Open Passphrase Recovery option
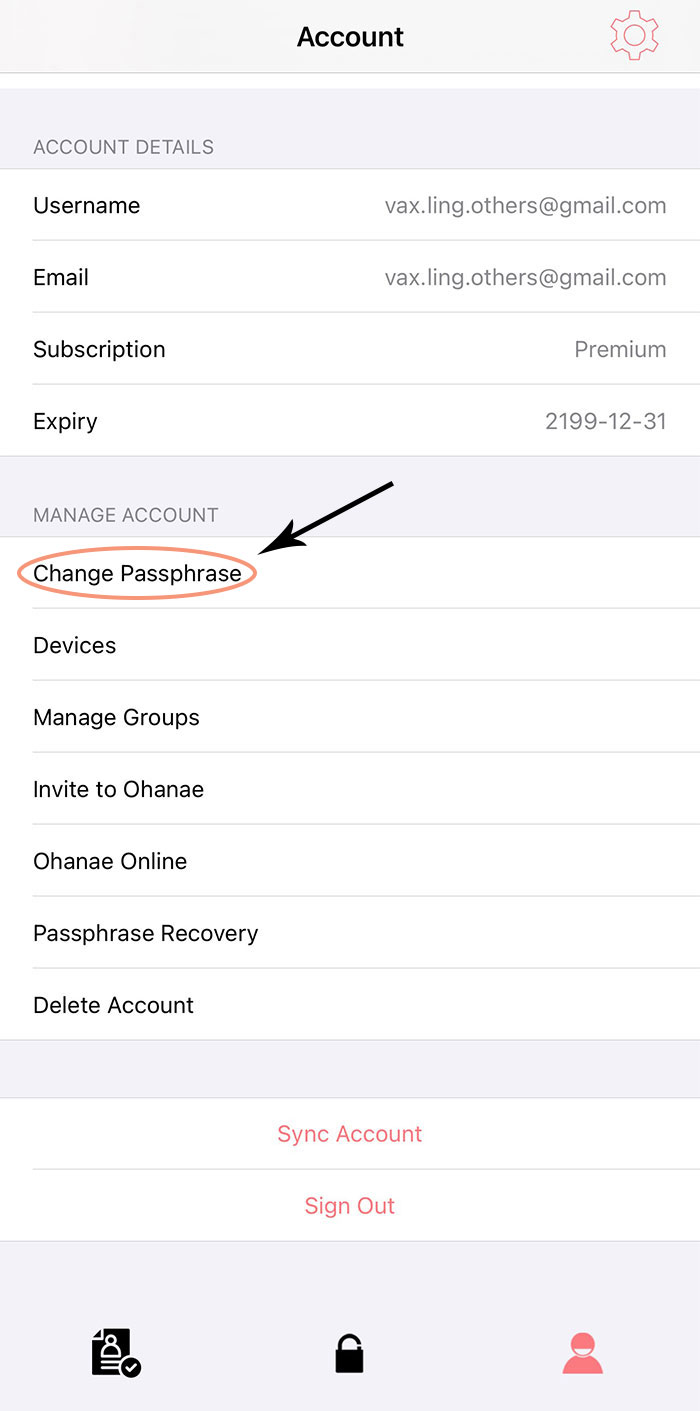The image size is (700, 1411). point(350,933)
